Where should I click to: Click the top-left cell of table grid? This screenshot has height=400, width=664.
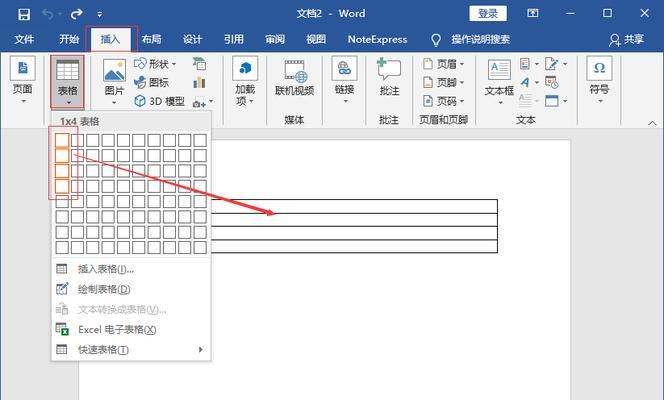[62, 140]
